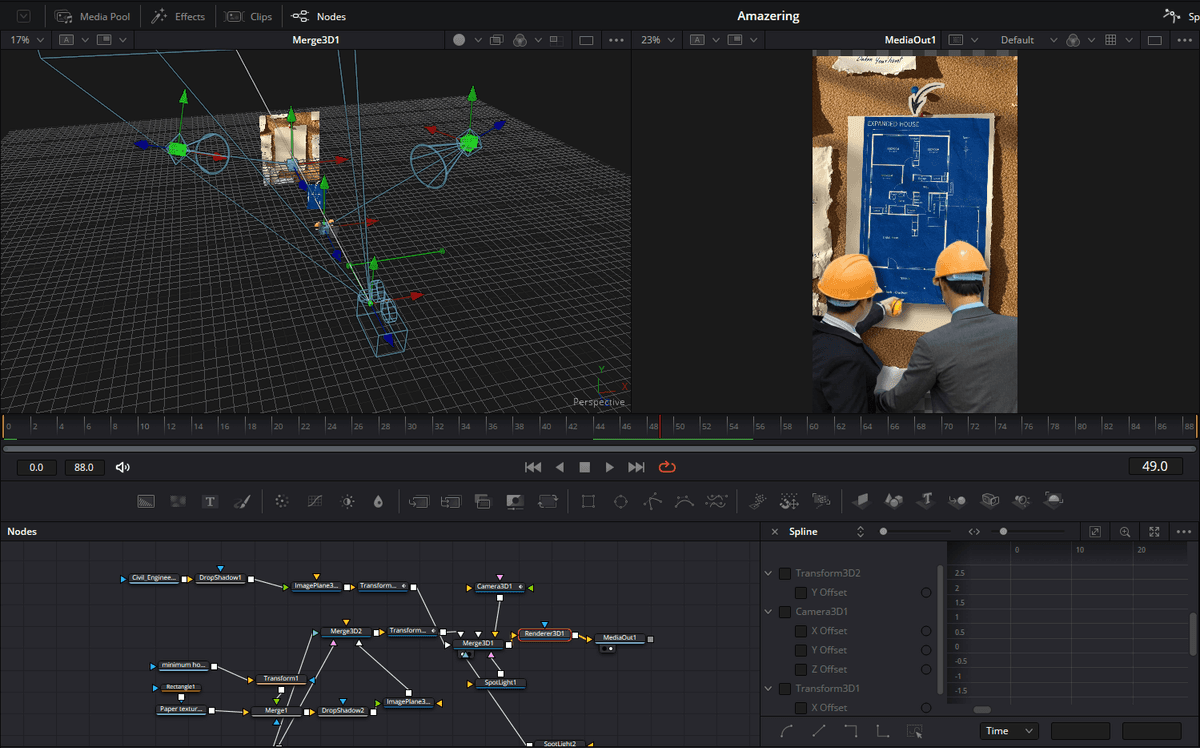Image resolution: width=1200 pixels, height=748 pixels.
Task: Check X Offset under Camera3D1
Action: point(801,631)
